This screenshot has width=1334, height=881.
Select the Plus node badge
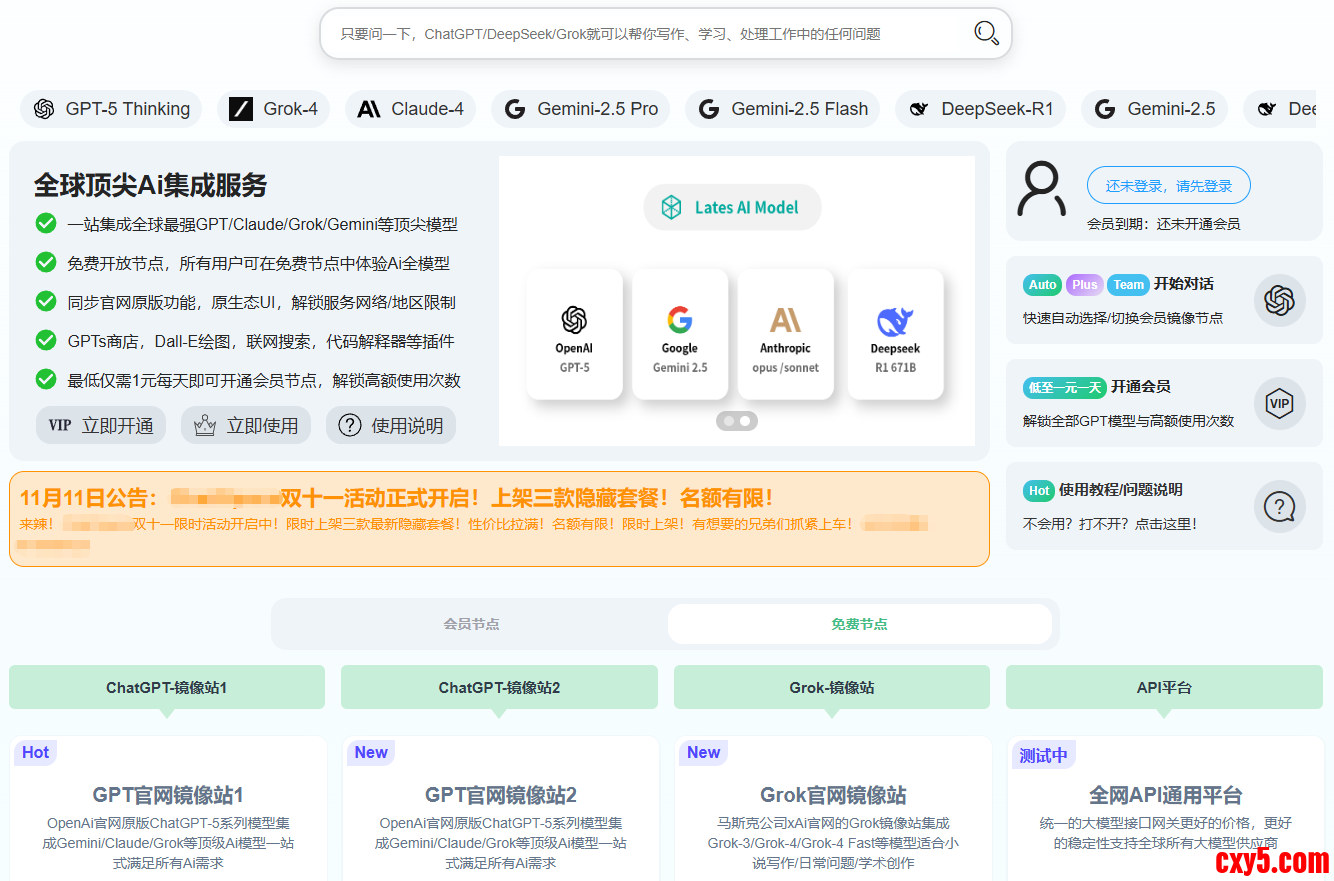(1085, 284)
